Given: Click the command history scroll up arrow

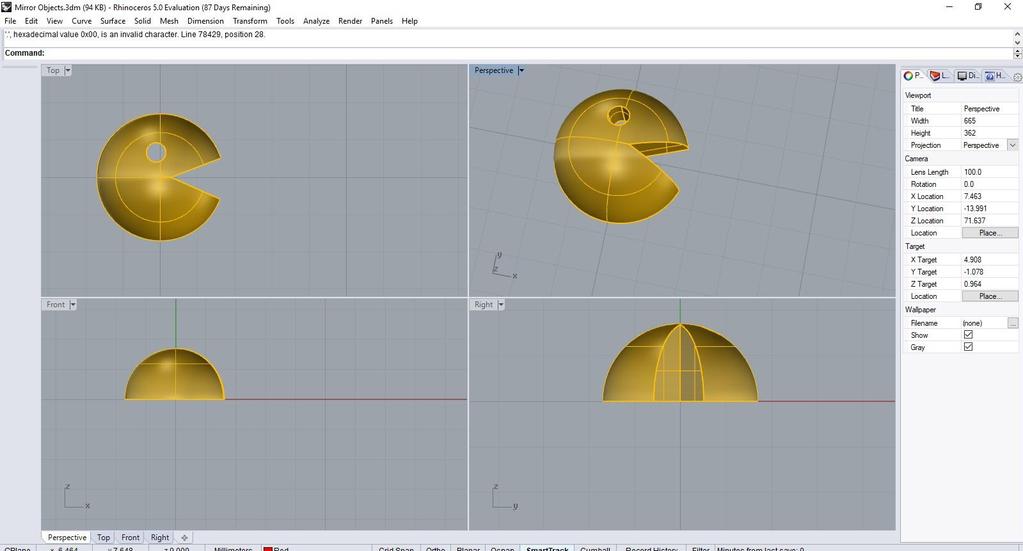Looking at the screenshot, I should [x=1017, y=33].
